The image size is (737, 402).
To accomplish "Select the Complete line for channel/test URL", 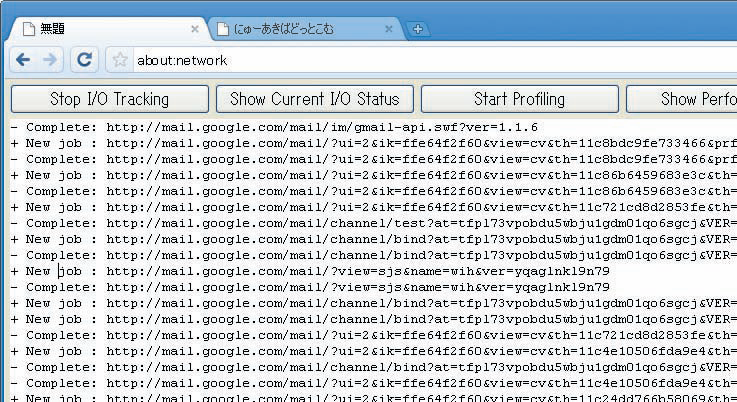I will pos(374,223).
